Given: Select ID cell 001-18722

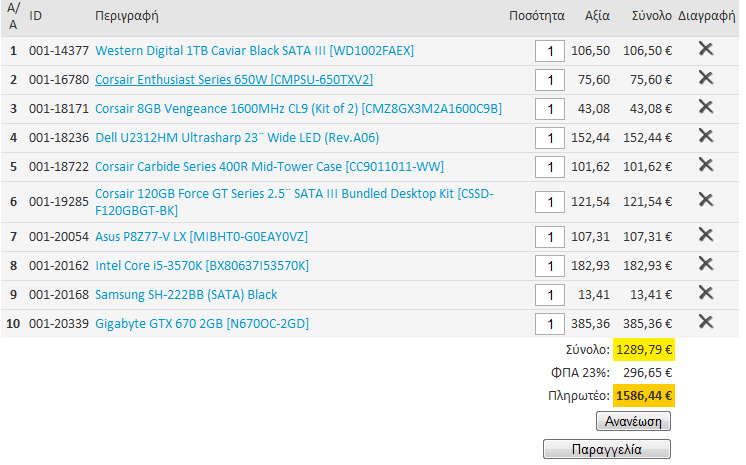Looking at the screenshot, I should click(x=59, y=167).
